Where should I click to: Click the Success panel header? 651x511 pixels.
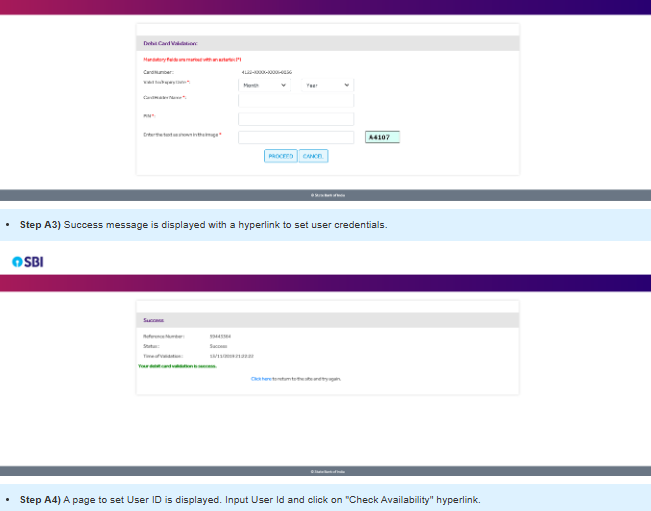(153, 320)
